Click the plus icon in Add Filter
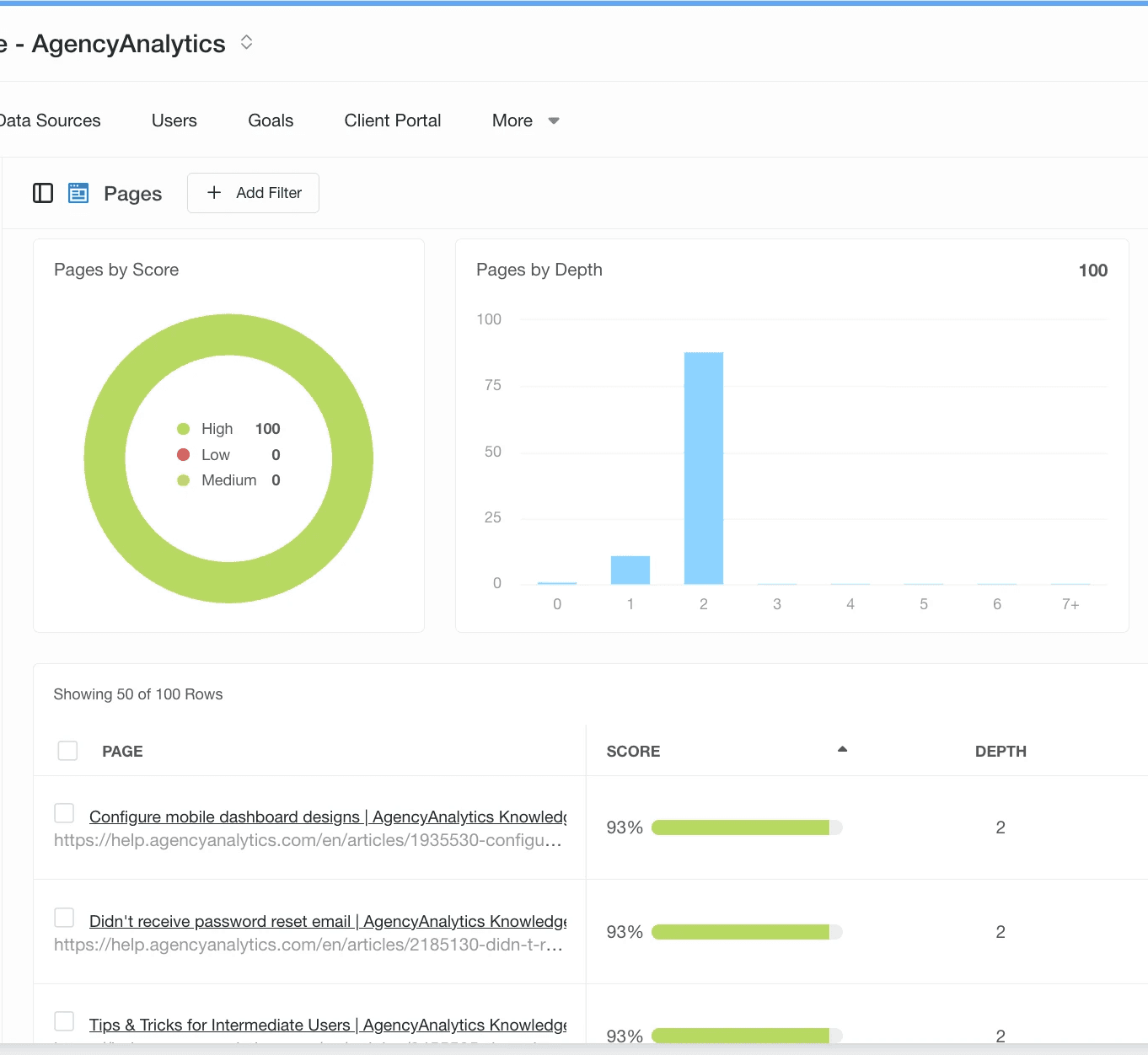 tap(214, 193)
